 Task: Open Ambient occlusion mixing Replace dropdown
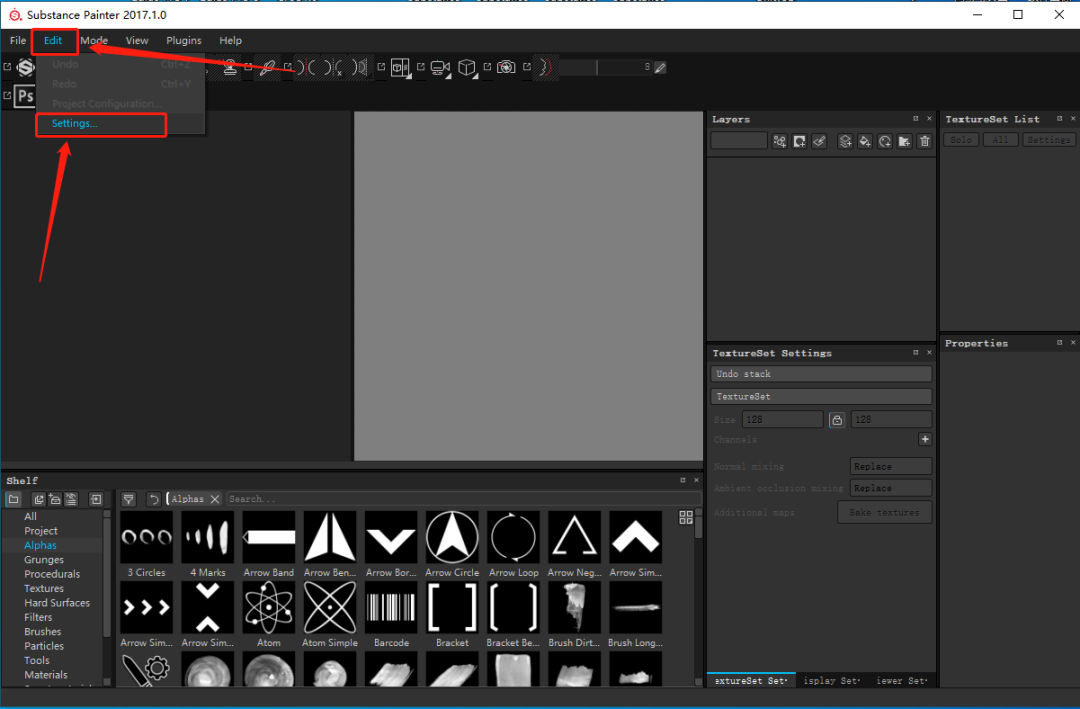pyautogui.click(x=891, y=489)
